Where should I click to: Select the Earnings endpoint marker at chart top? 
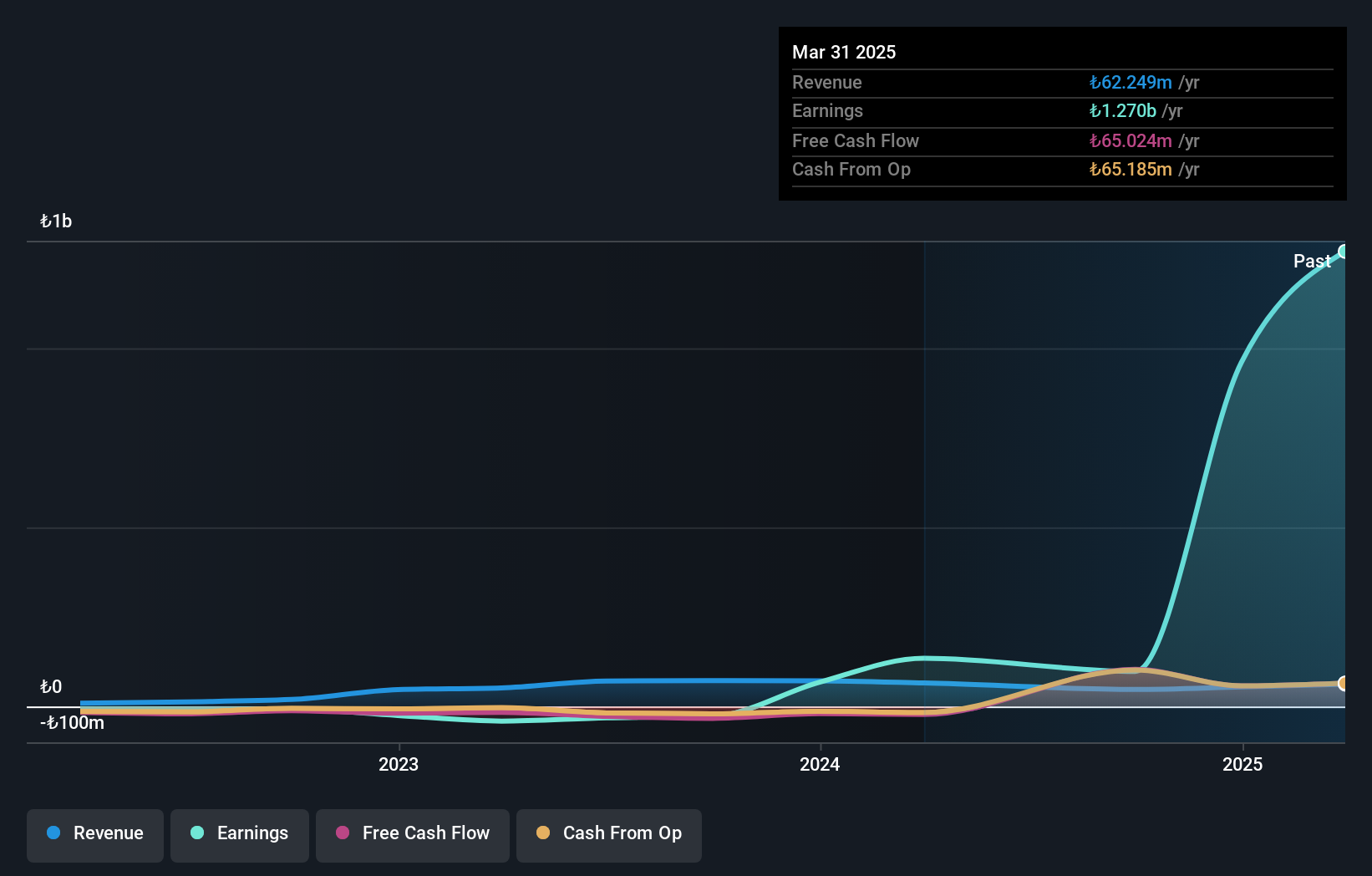pyautogui.click(x=1344, y=252)
